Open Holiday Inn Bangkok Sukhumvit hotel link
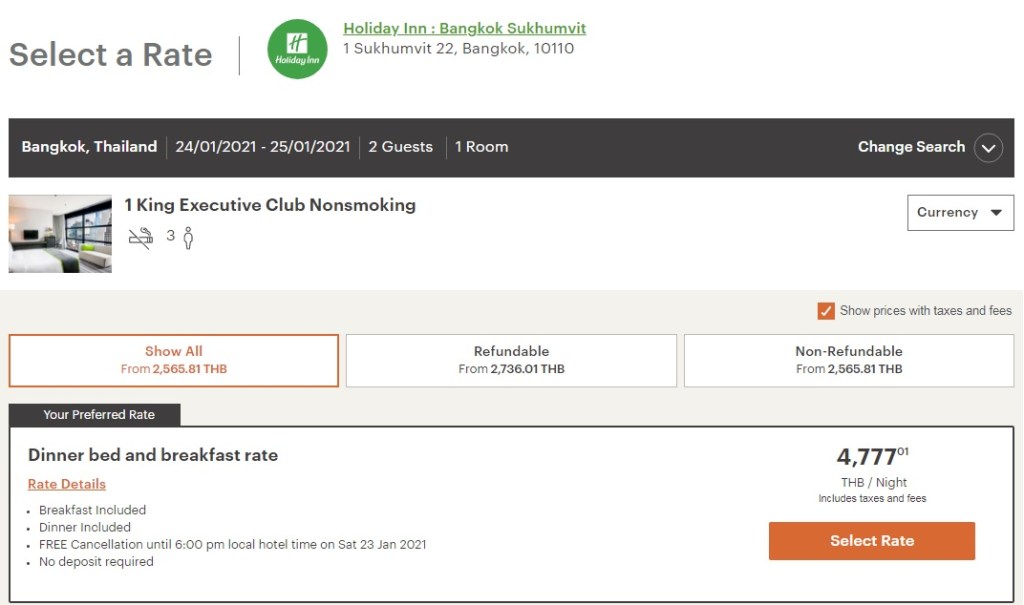 pyautogui.click(x=464, y=28)
